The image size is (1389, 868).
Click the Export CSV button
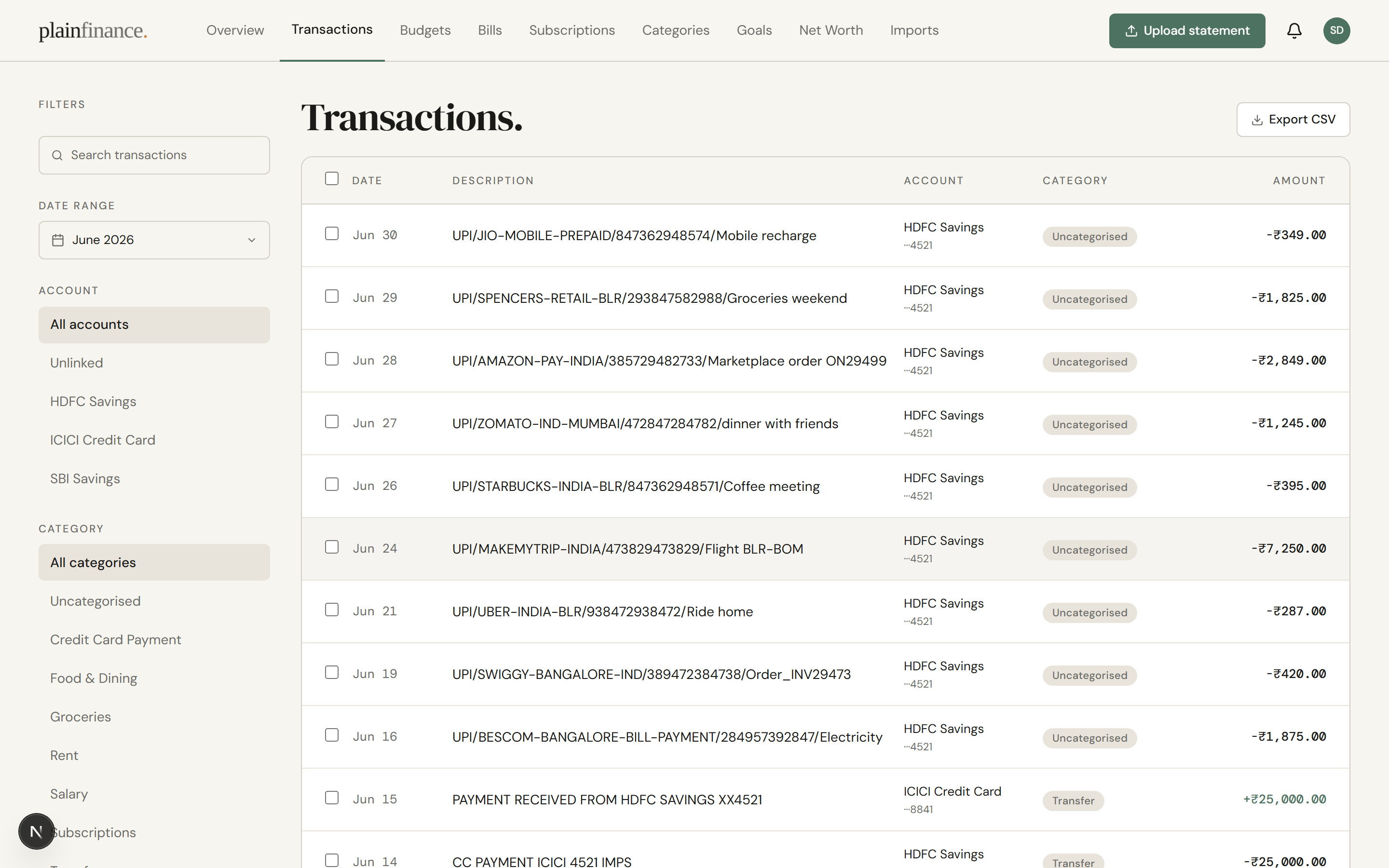(x=1293, y=120)
